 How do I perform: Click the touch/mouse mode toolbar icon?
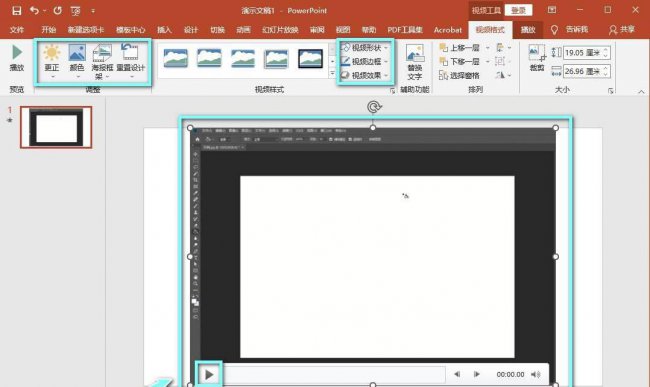point(75,11)
